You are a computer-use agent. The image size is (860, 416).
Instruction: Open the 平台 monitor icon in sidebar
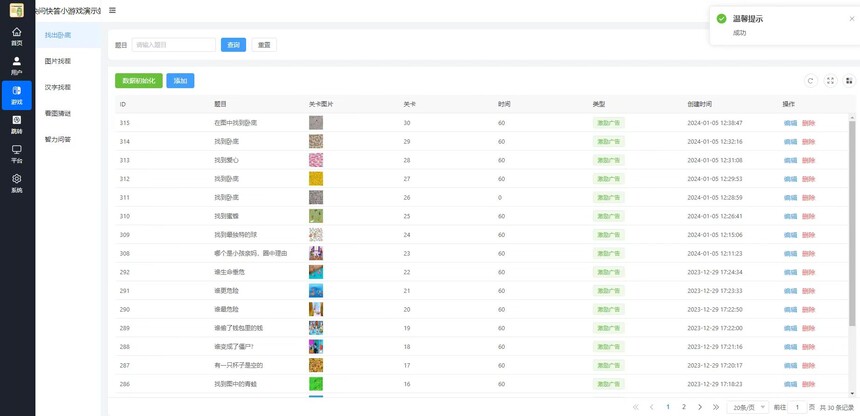[16, 153]
